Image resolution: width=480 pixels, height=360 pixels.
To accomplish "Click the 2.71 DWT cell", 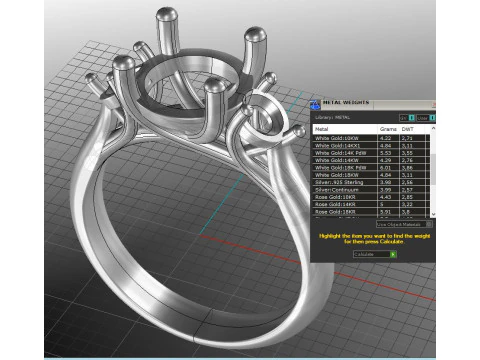I will (413, 138).
